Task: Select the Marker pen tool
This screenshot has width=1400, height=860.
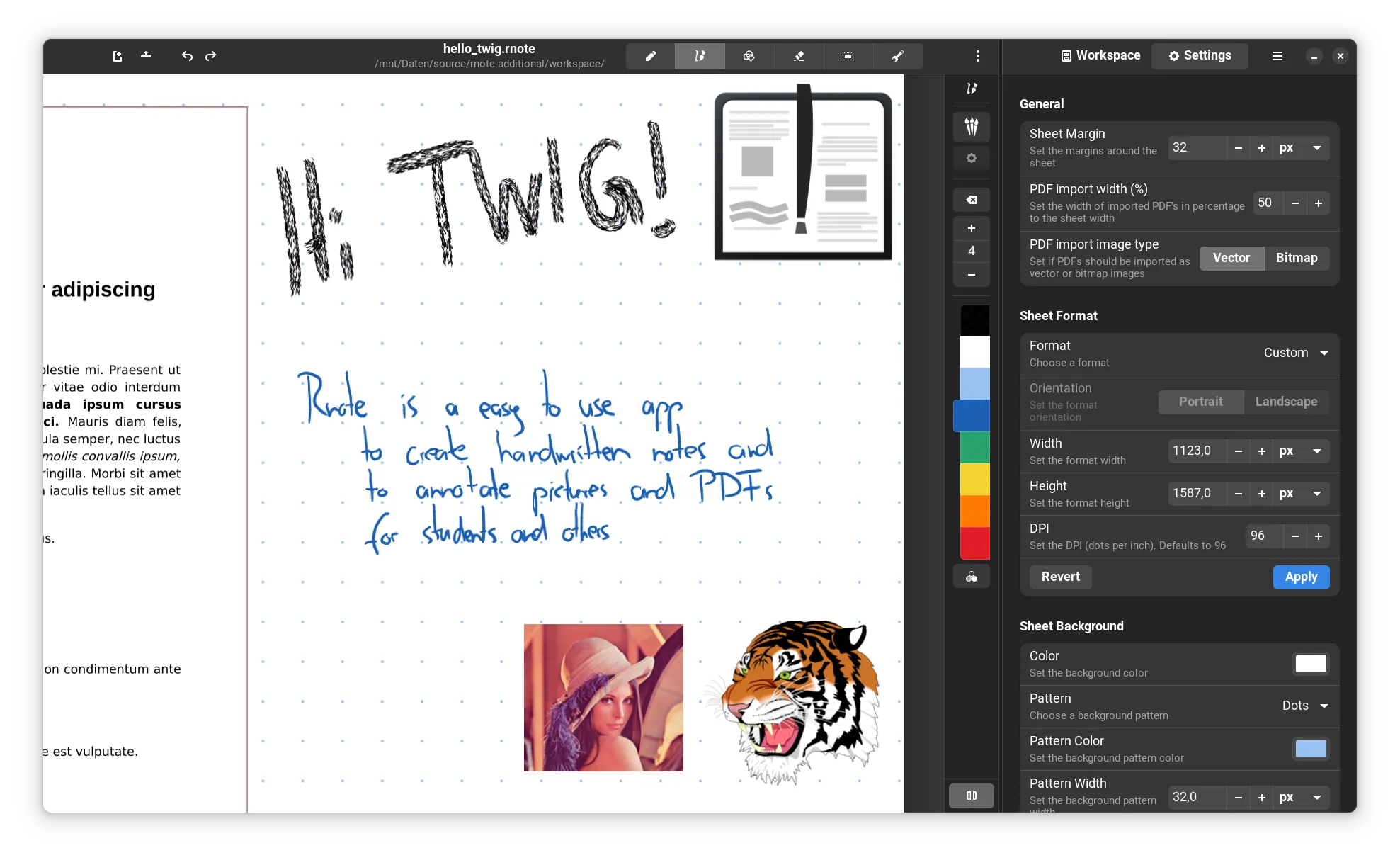Action: 650,56
